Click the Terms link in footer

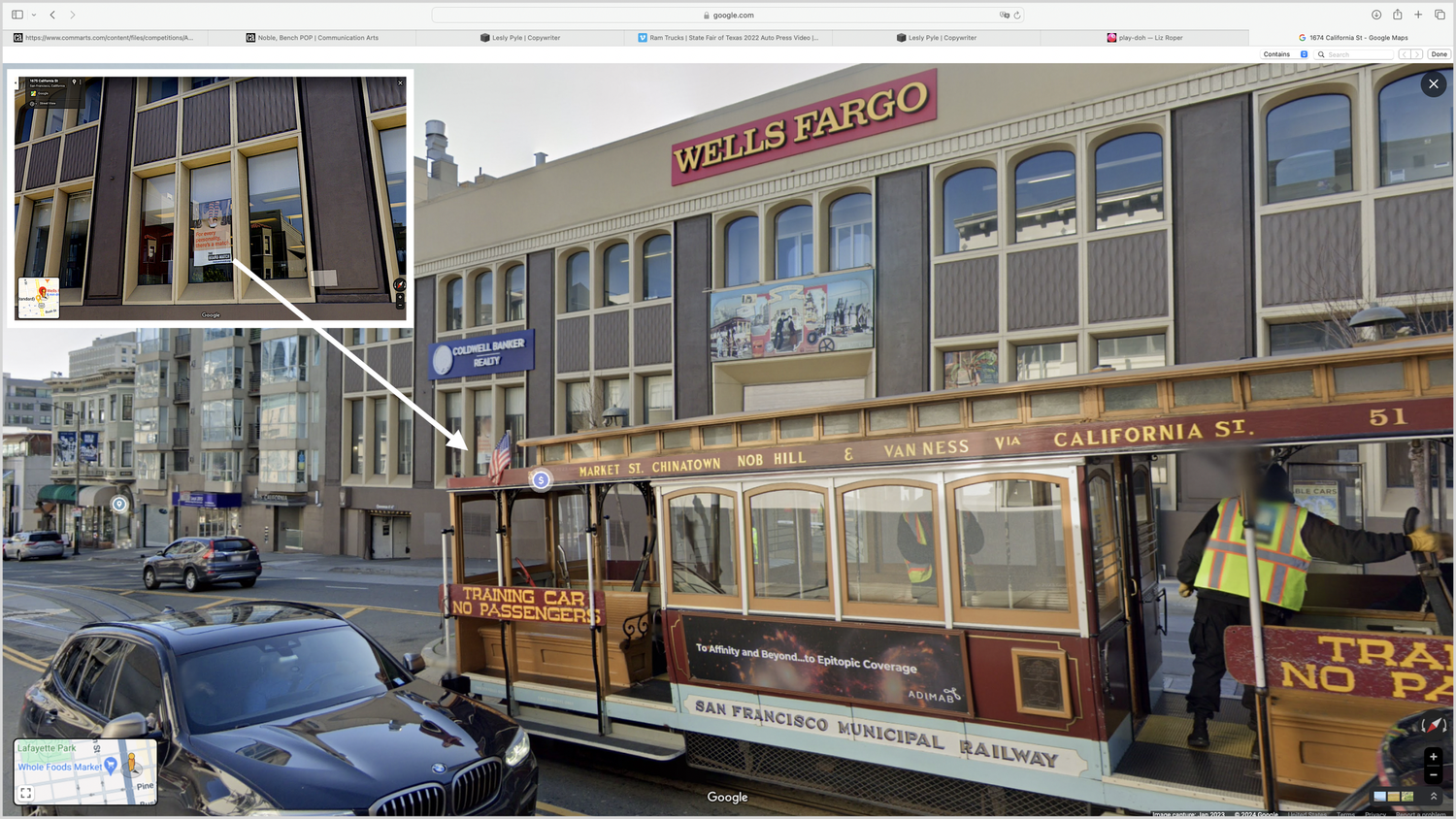click(x=1345, y=814)
